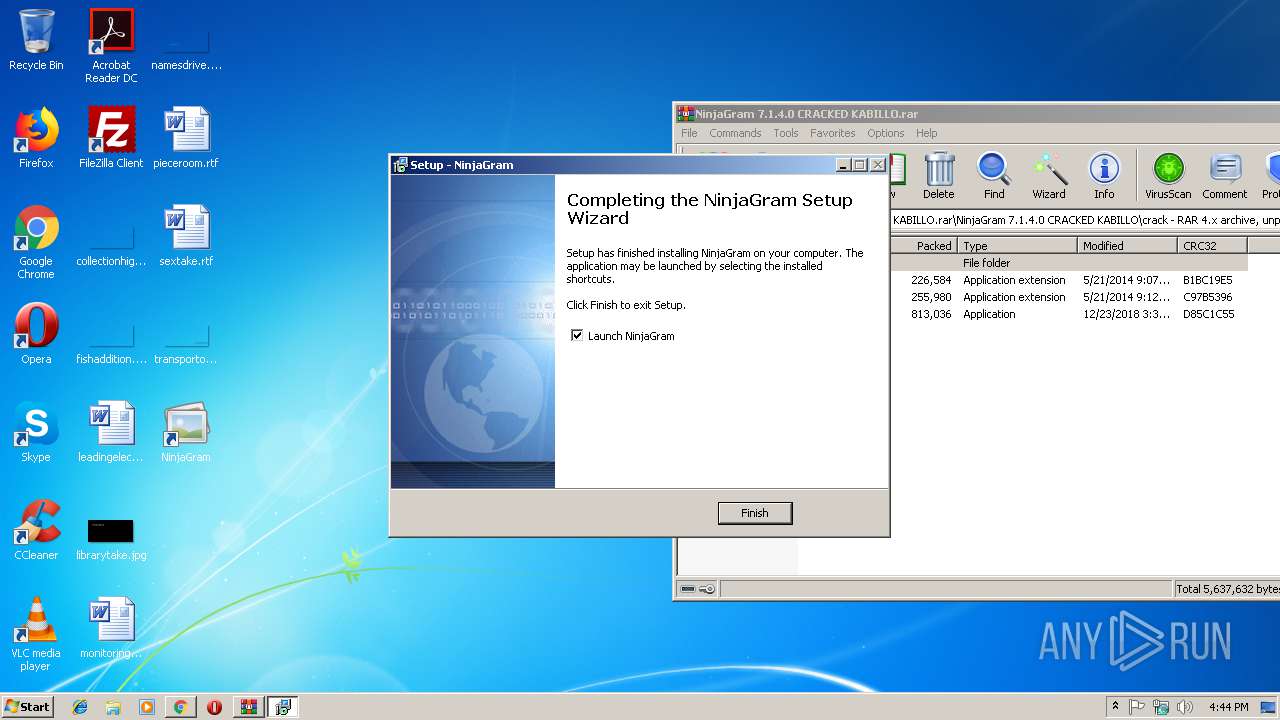Image resolution: width=1280 pixels, height=720 pixels.
Task: Select row with CRC32 B1BC19E5
Action: 1068,280
